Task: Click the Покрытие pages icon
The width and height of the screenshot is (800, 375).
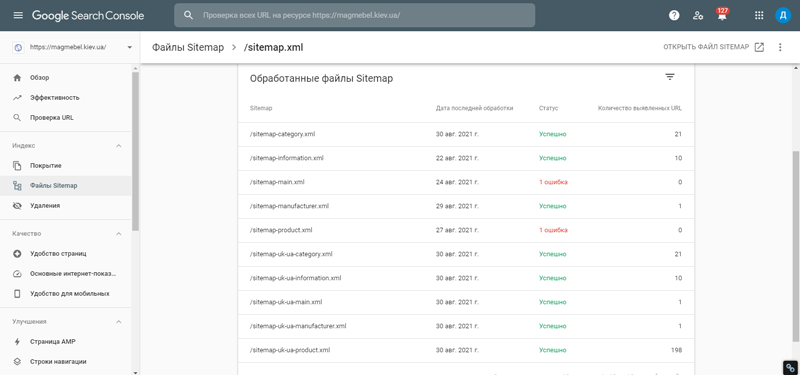Action: coord(17,166)
